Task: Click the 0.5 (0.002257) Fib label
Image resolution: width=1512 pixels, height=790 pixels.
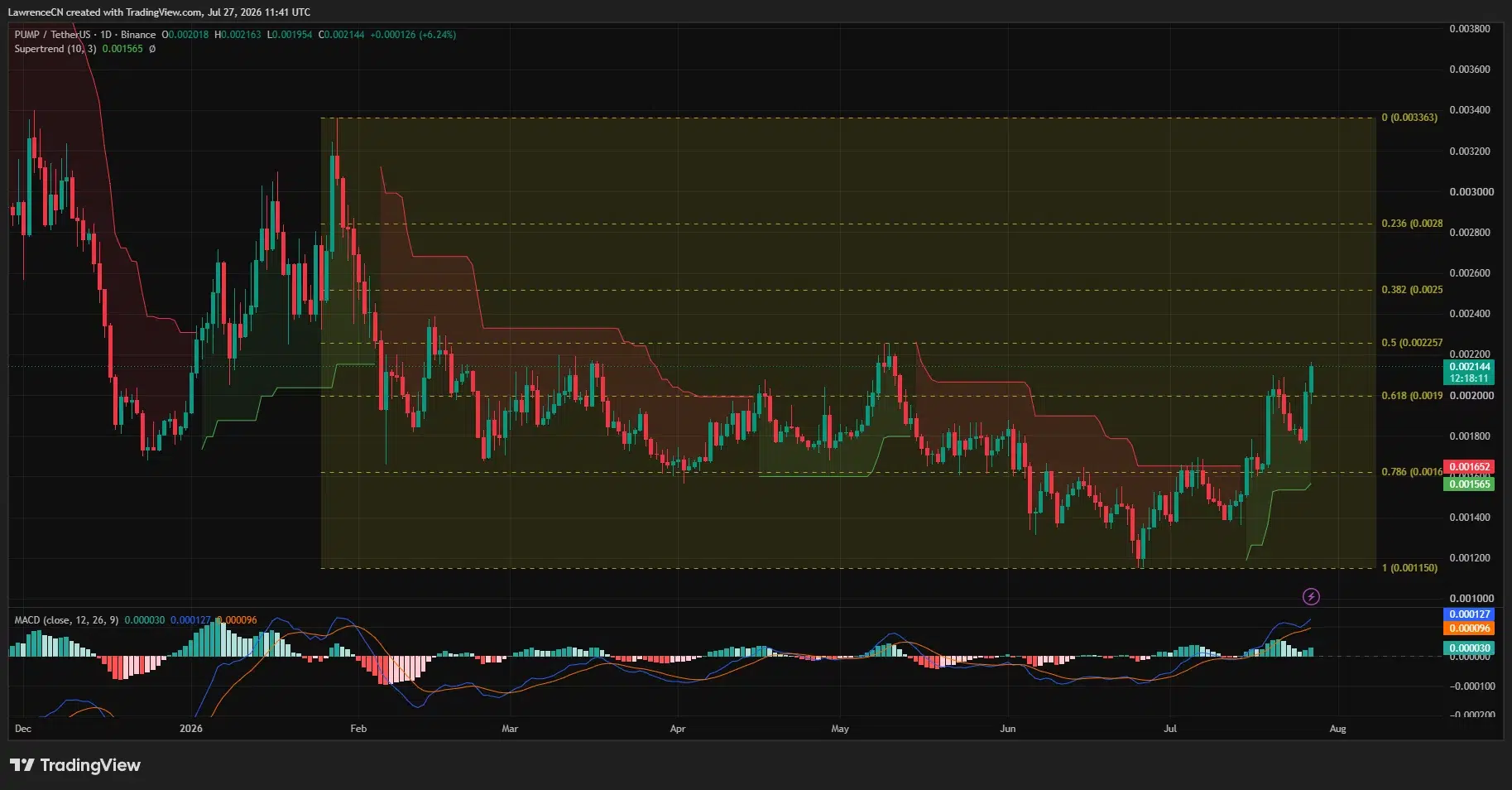Action: [x=1412, y=343]
